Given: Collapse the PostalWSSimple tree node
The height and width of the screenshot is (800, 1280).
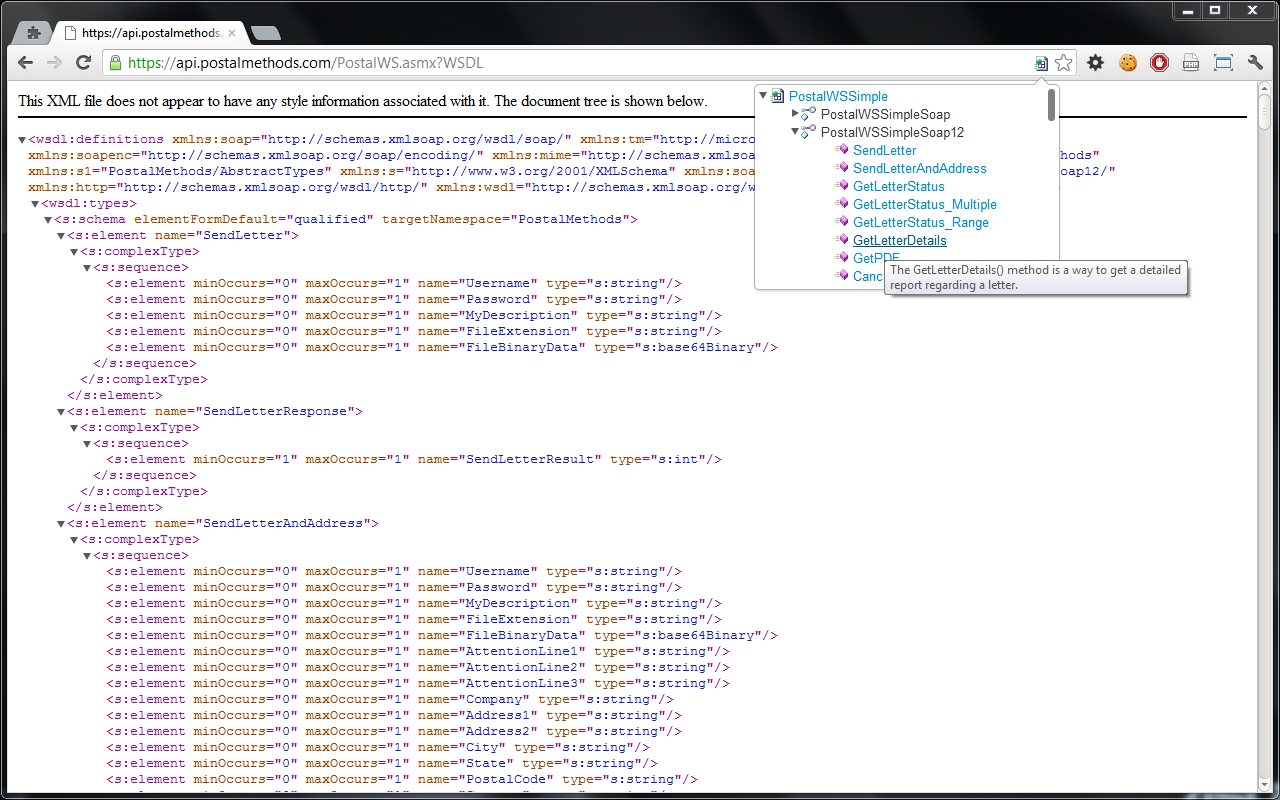Looking at the screenshot, I should [763, 96].
